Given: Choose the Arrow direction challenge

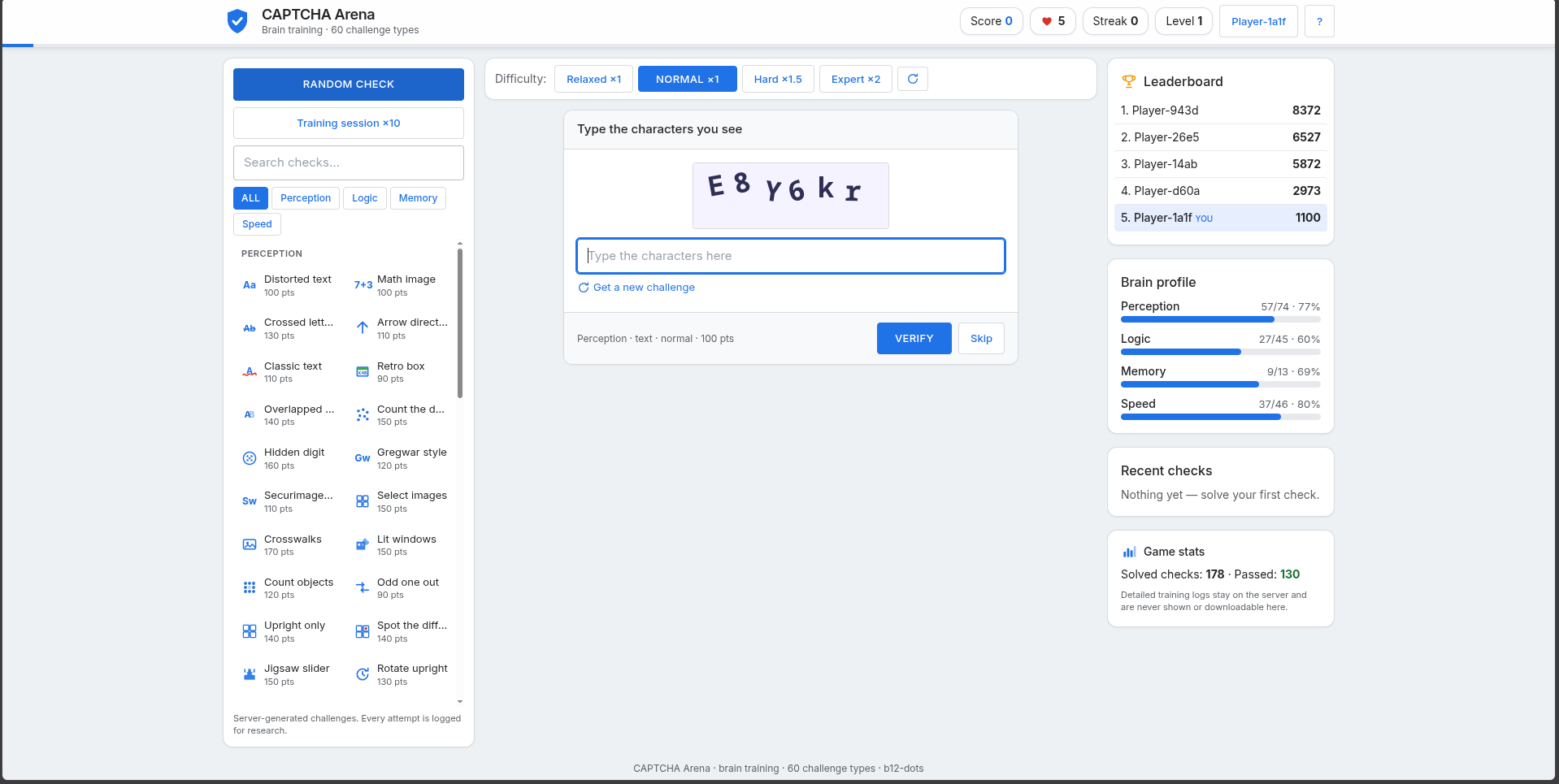Looking at the screenshot, I should (402, 328).
